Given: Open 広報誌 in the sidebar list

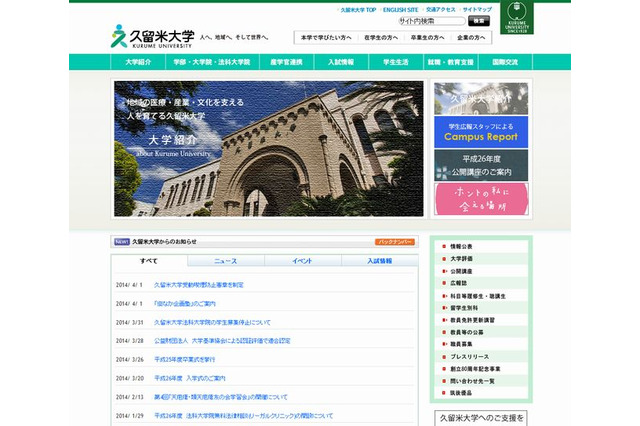Looking at the screenshot, I should coord(458,283).
